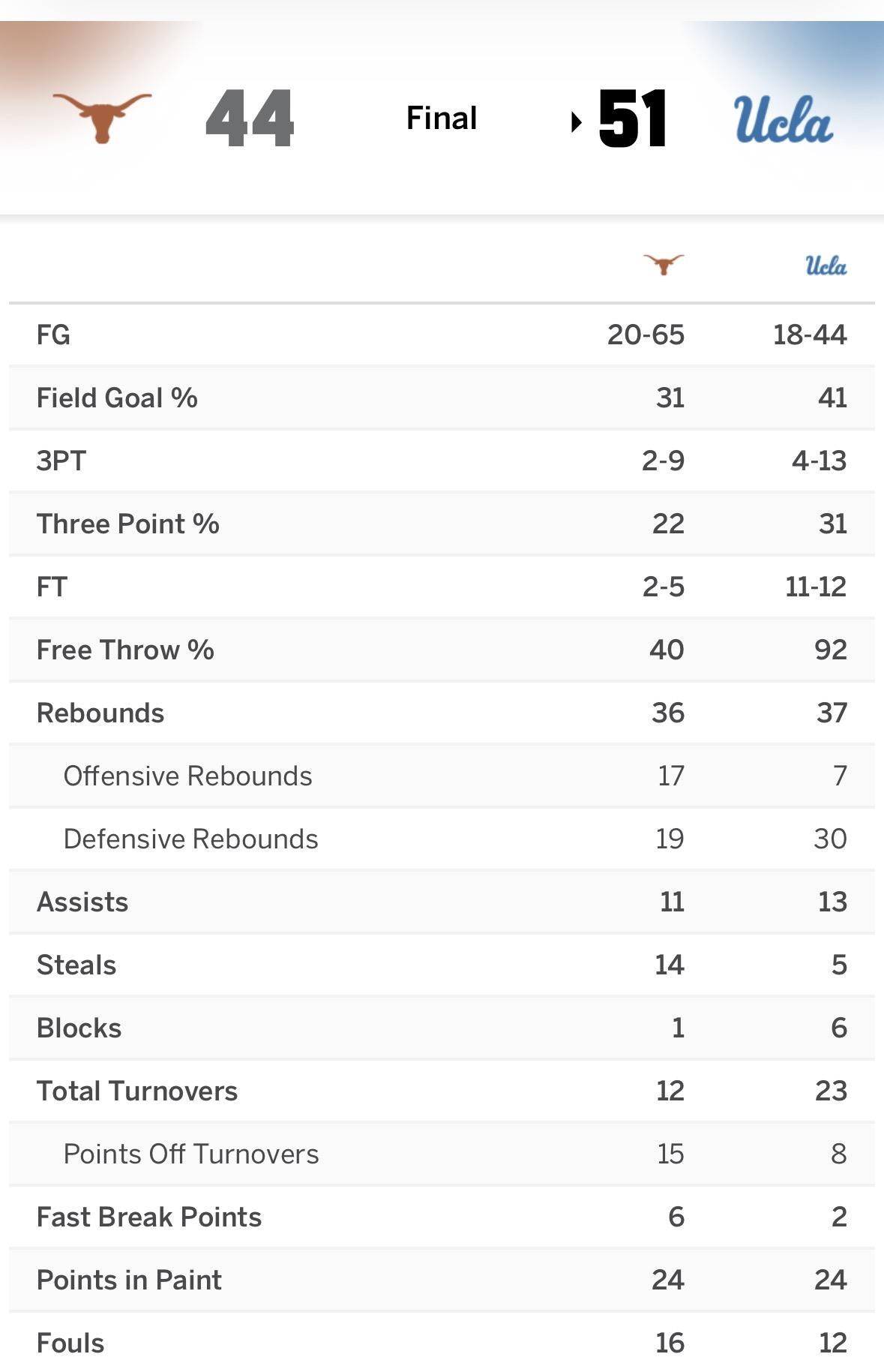Tap the Rebounds row label
The width and height of the screenshot is (884, 1372).
point(100,713)
